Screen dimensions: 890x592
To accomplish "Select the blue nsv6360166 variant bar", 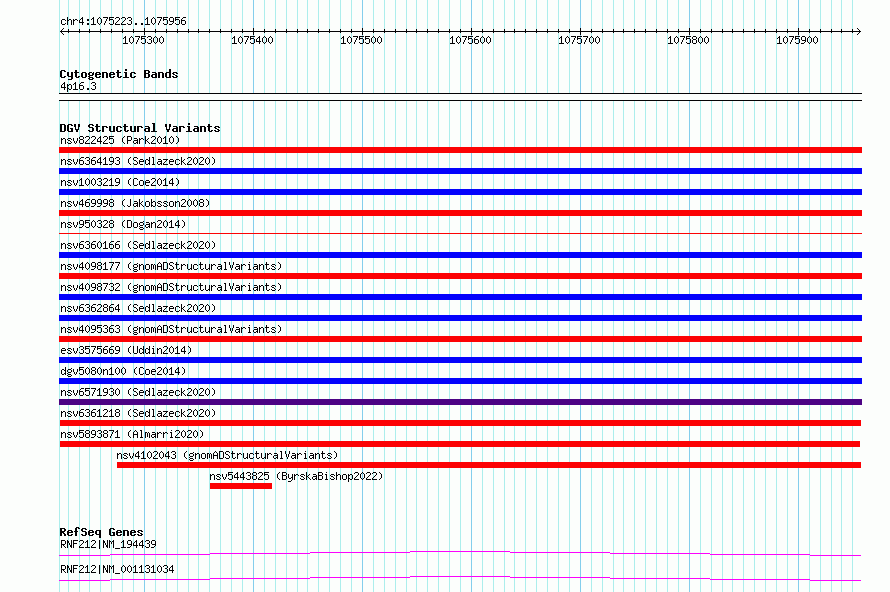I will click(460, 255).
